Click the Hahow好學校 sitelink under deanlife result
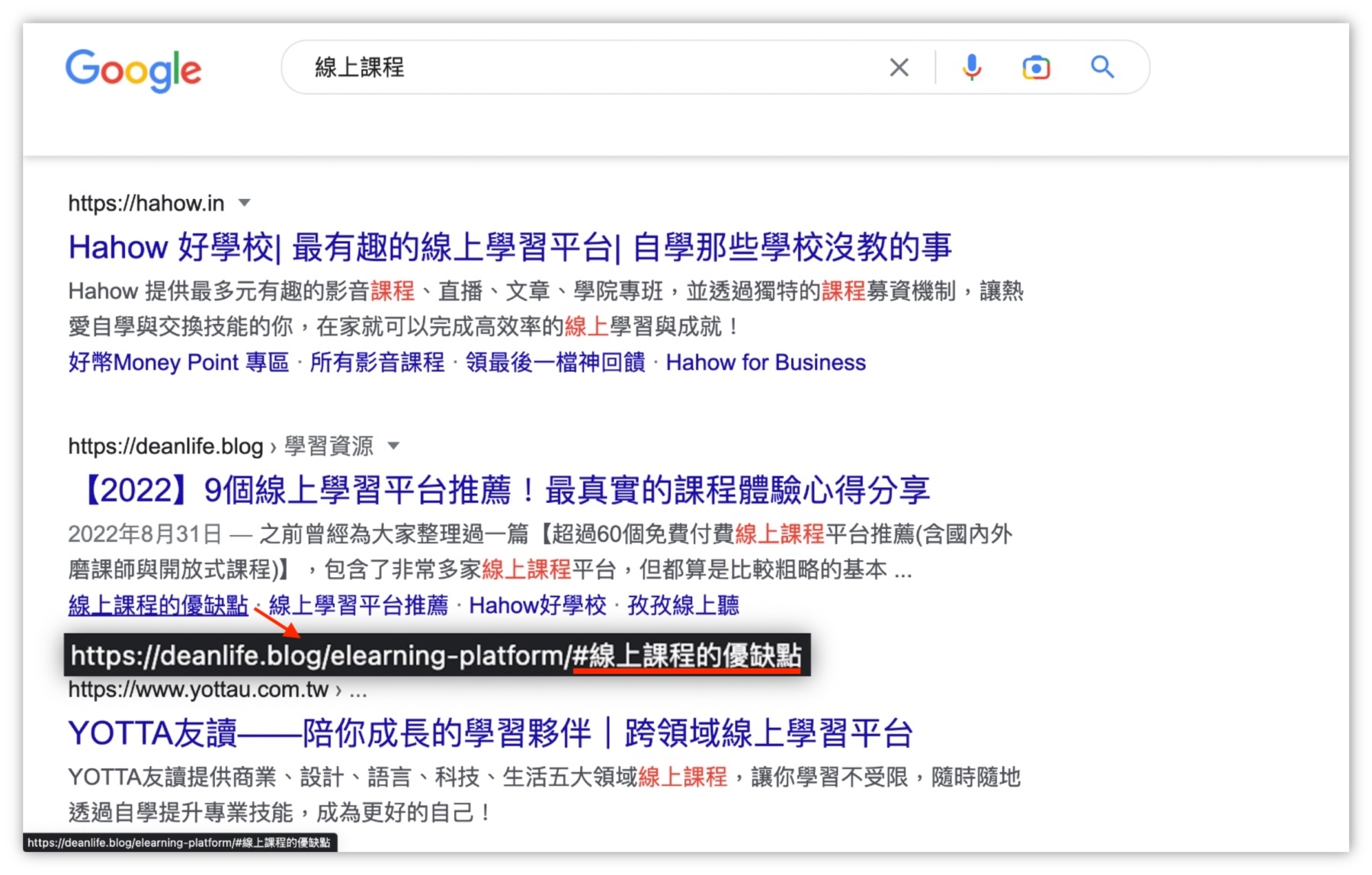Image resolution: width=1372 pixels, height=875 pixels. [x=537, y=605]
